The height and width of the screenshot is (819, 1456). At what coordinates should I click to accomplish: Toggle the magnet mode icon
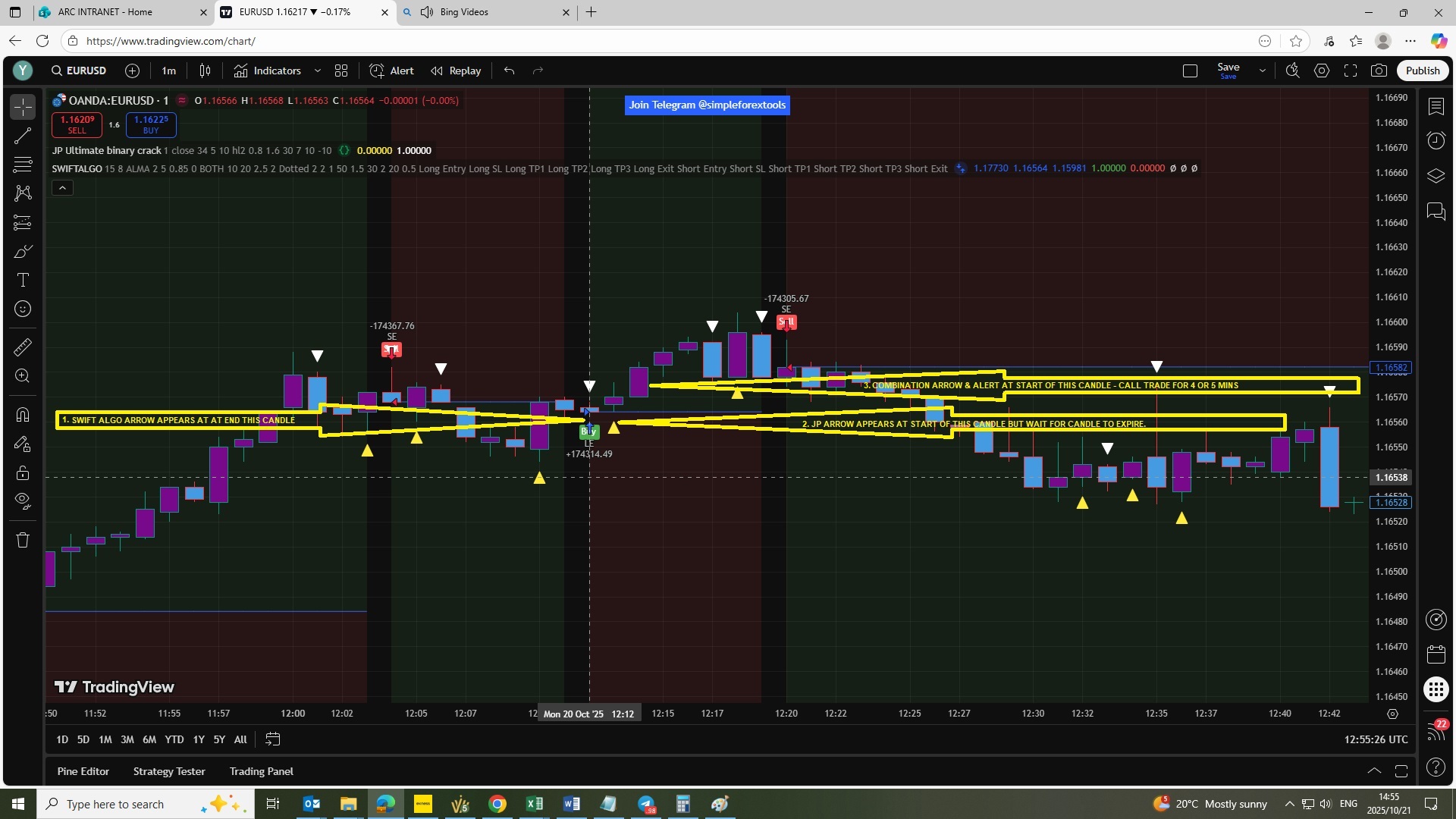coord(23,414)
